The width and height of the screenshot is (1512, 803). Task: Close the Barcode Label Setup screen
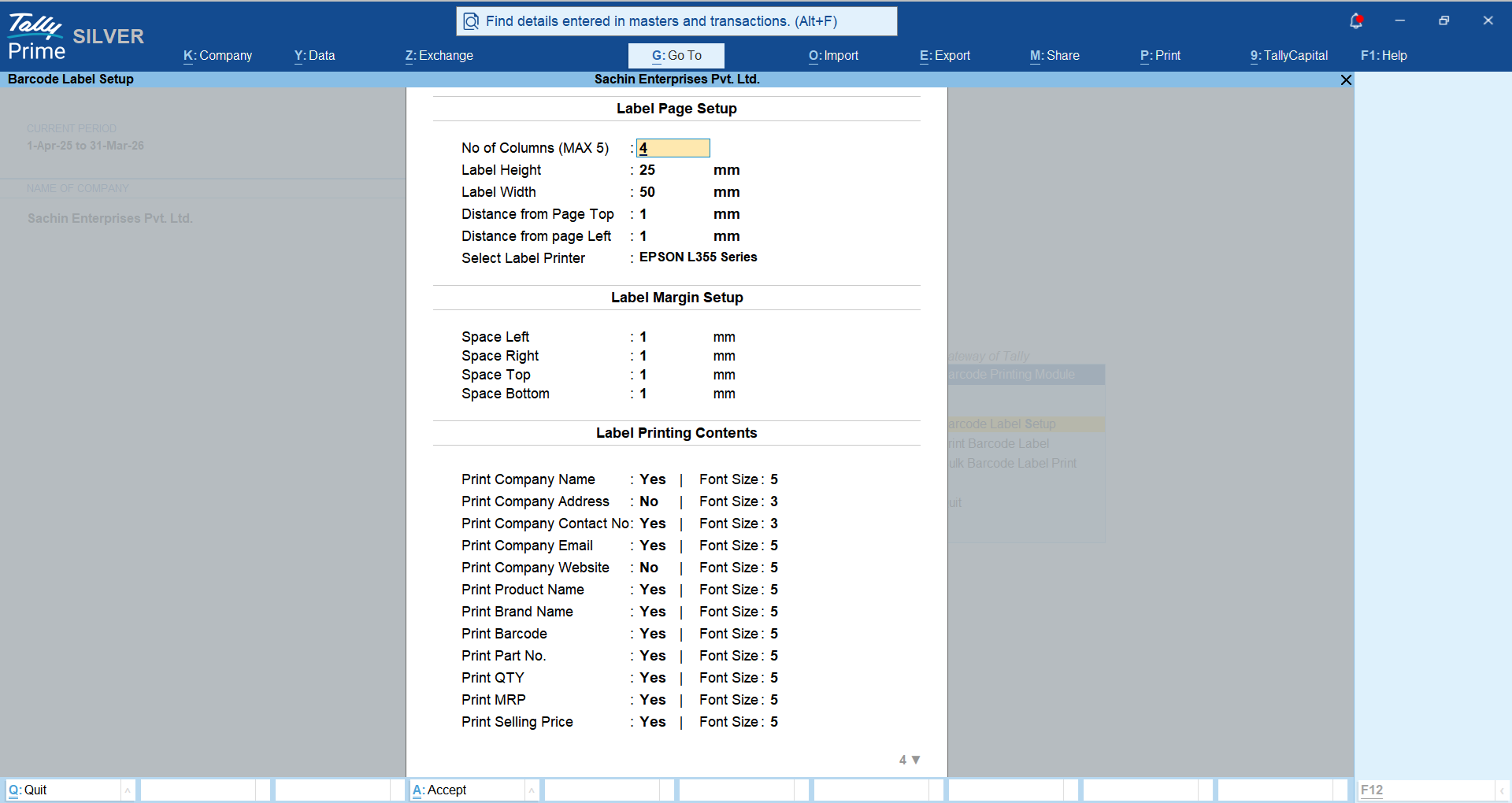click(1346, 80)
